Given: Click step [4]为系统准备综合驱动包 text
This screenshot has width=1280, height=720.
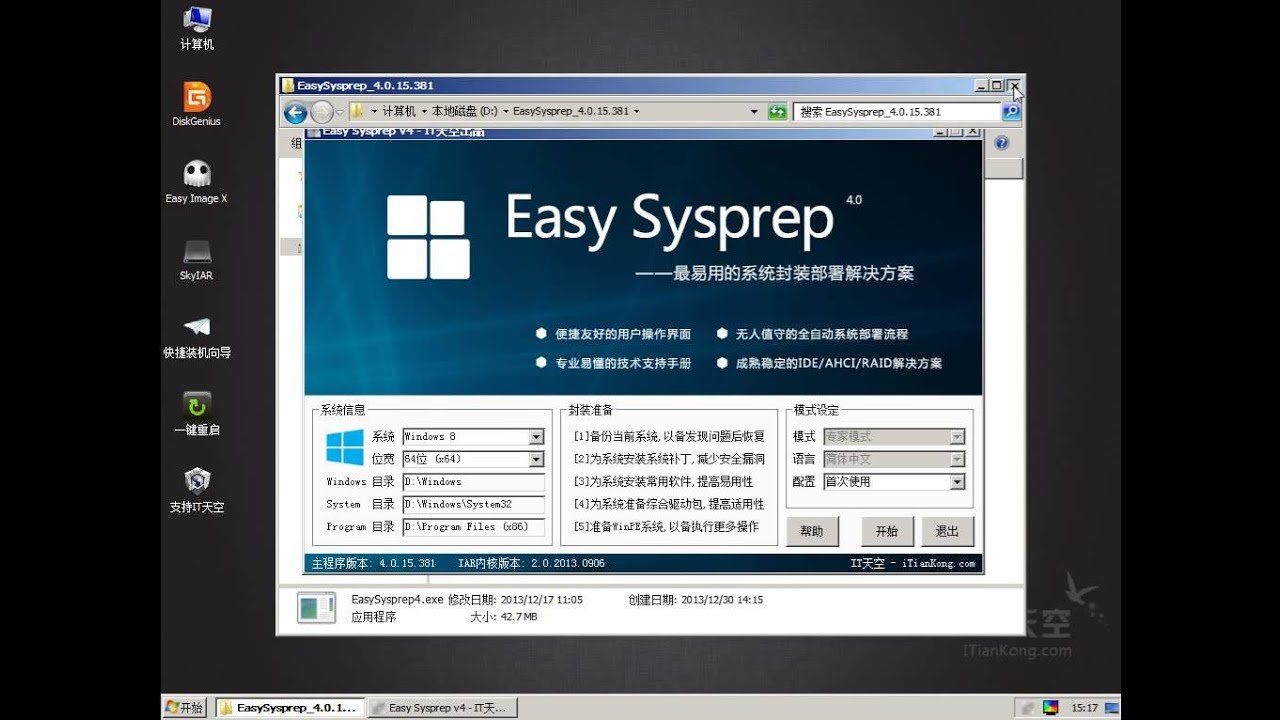Looking at the screenshot, I should pyautogui.click(x=669, y=504).
